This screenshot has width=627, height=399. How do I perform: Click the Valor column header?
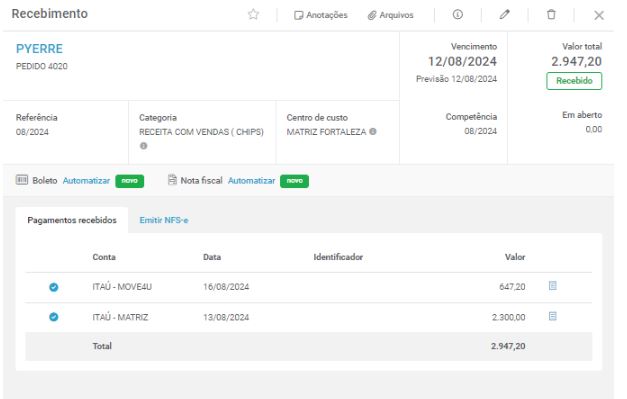coord(515,257)
